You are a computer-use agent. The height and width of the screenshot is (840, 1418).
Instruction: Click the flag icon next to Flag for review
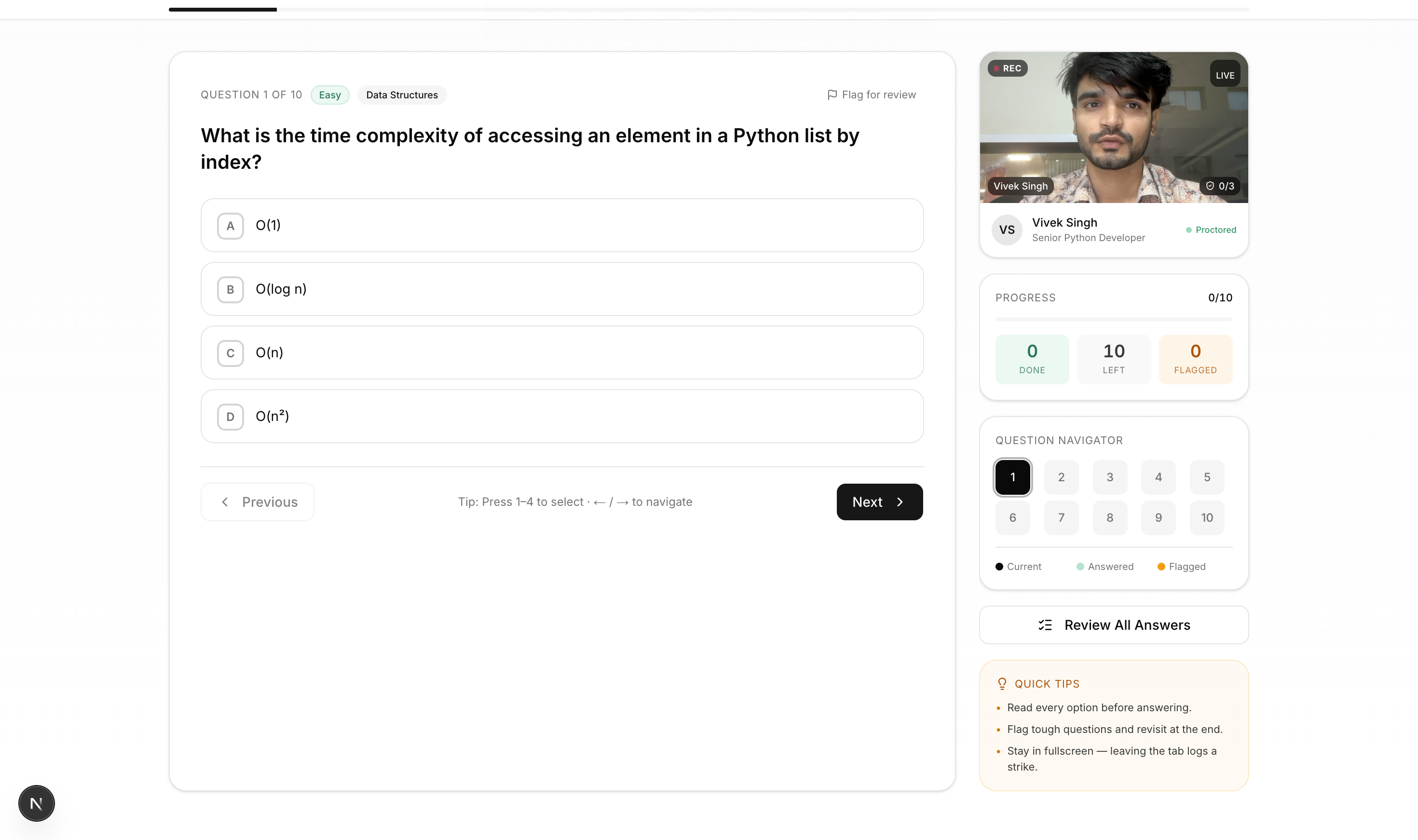[x=832, y=95]
